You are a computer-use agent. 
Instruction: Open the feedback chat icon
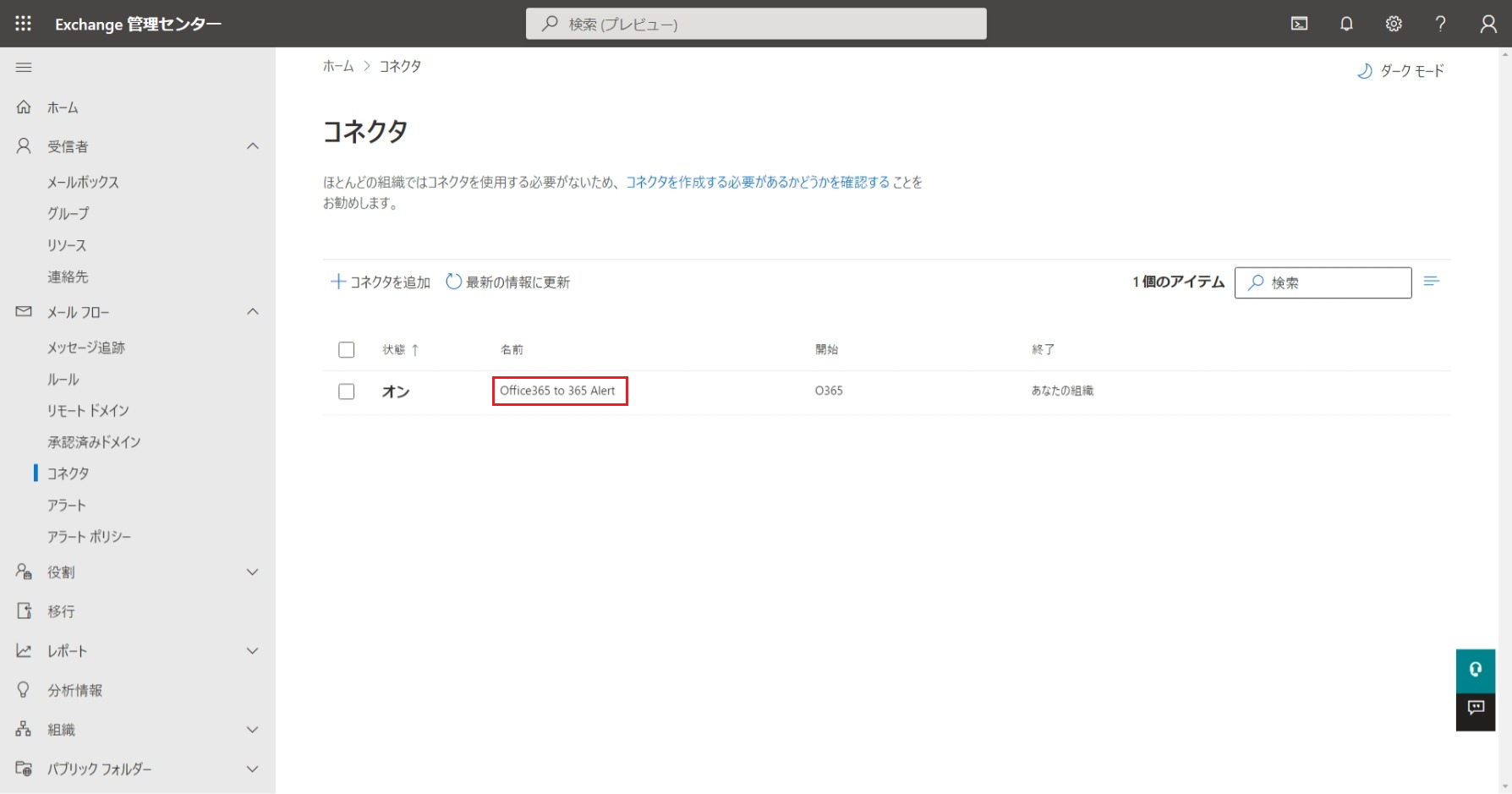(x=1475, y=709)
